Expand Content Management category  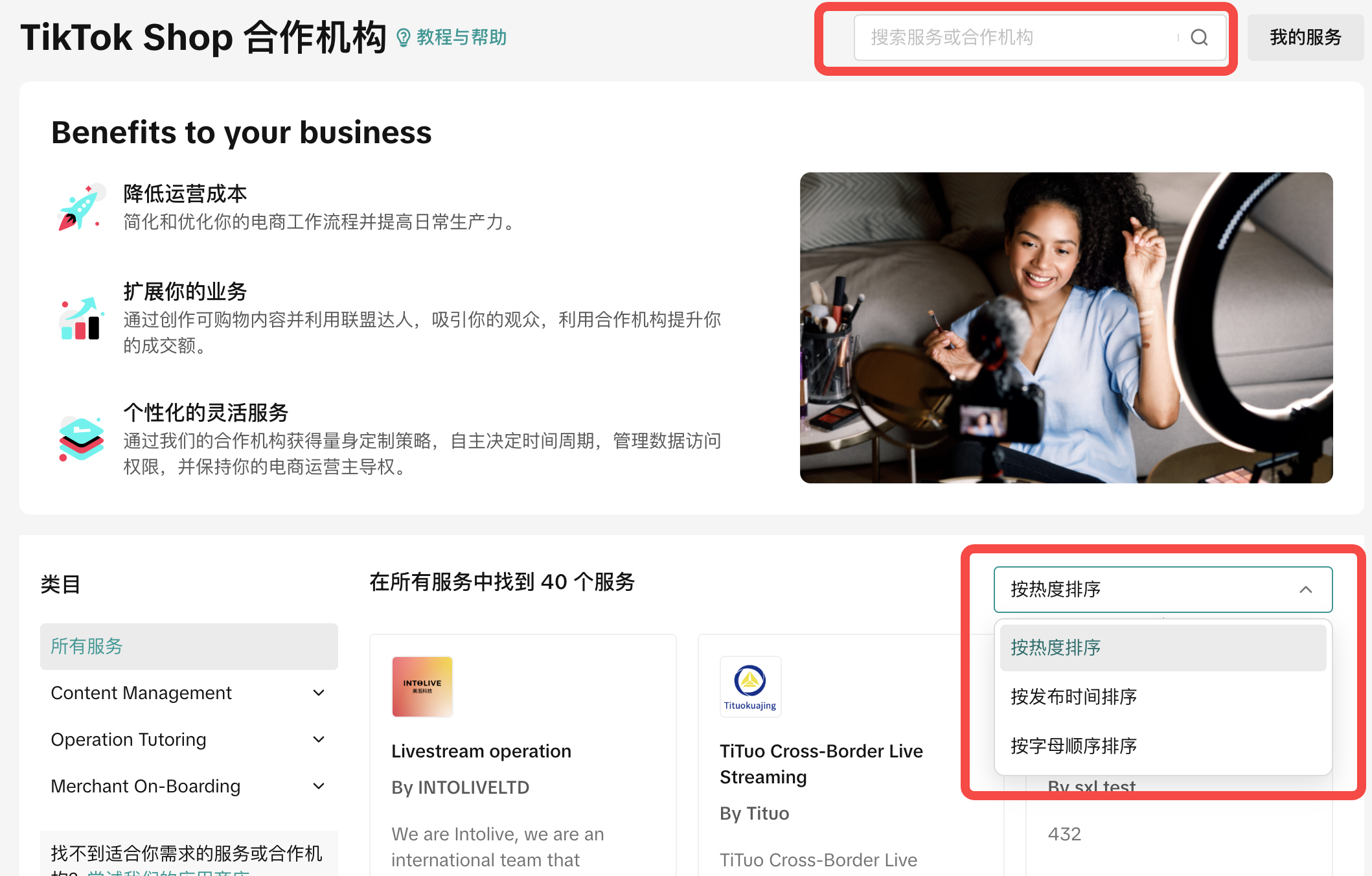click(x=318, y=693)
